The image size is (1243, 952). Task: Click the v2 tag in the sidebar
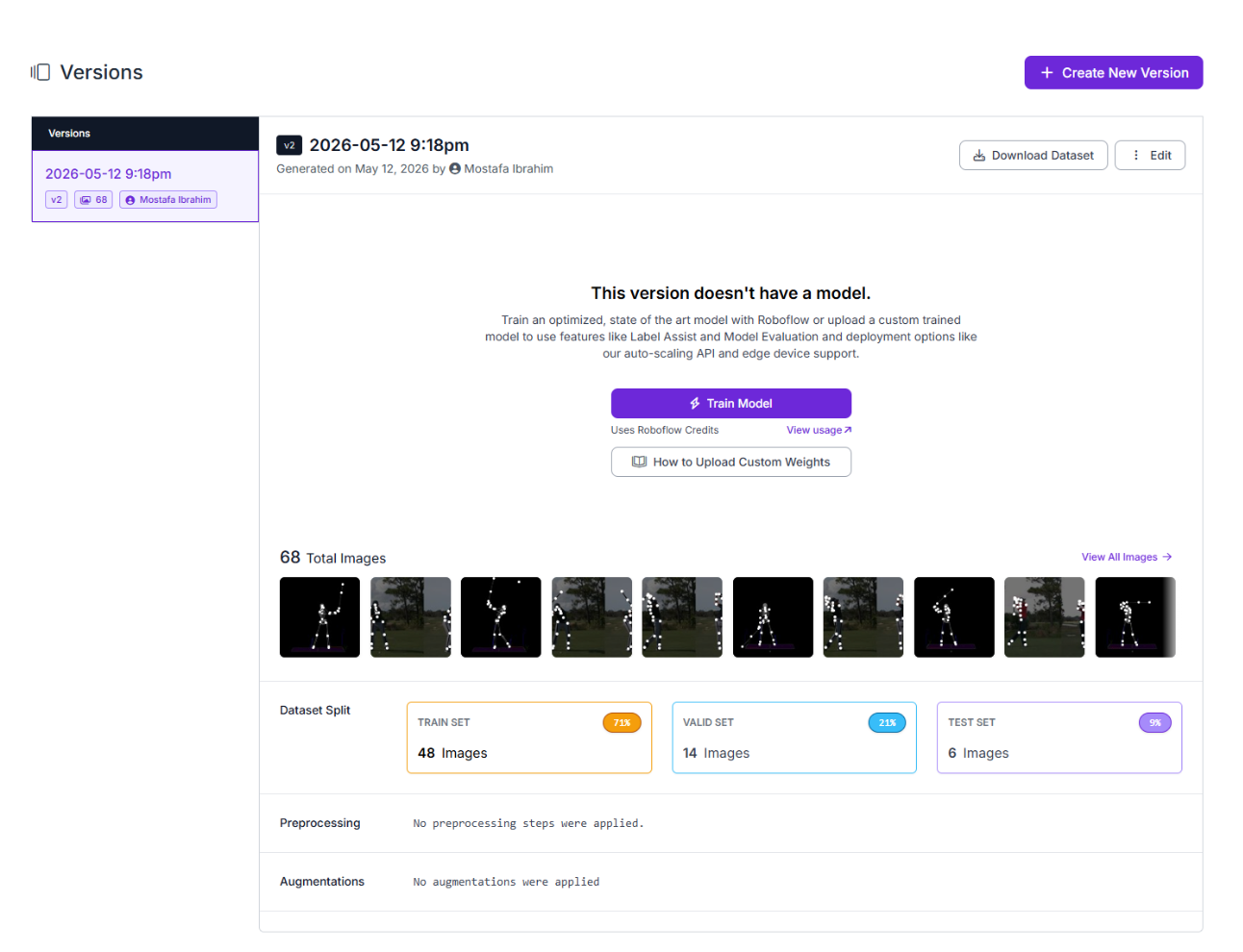coord(57,200)
